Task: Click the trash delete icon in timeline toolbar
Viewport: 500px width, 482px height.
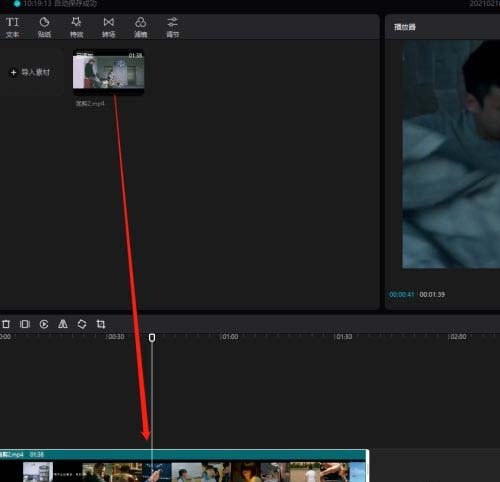Action: click(6, 324)
